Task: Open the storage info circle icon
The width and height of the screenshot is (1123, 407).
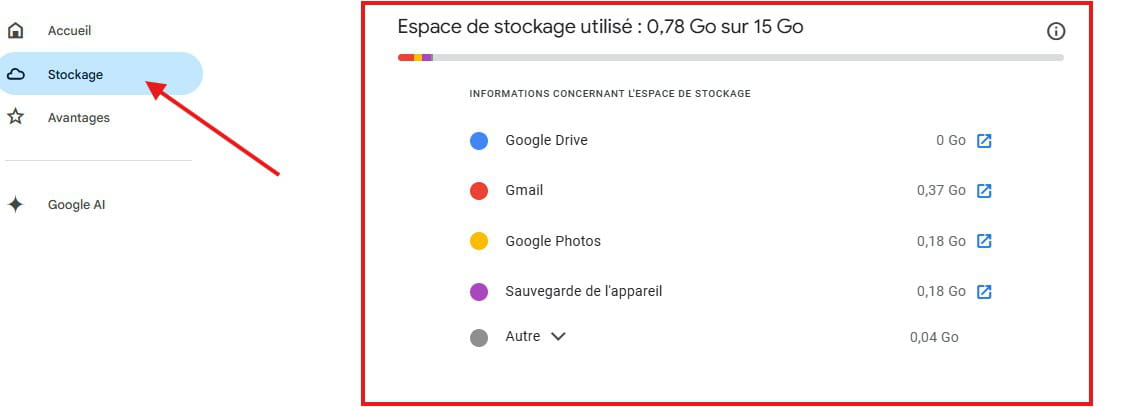Action: 1055,31
